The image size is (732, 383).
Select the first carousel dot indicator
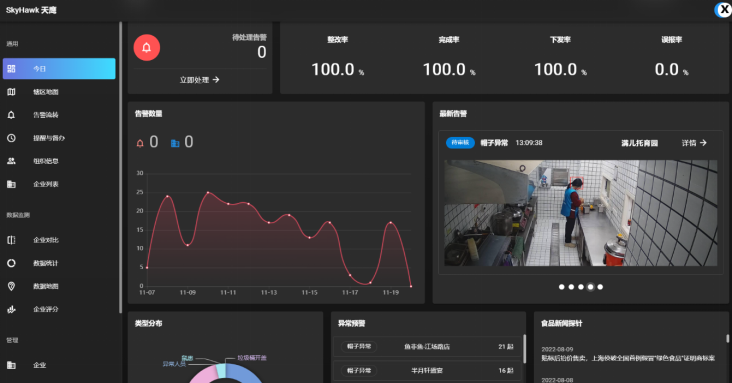[562, 287]
